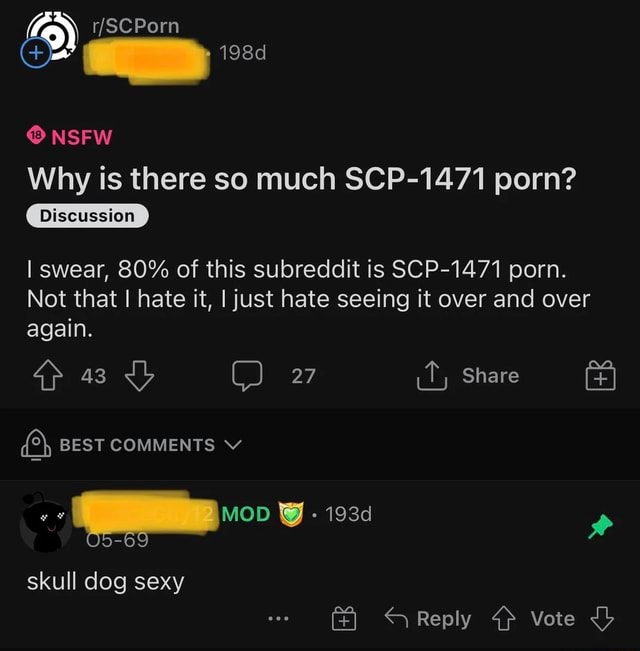Upvote the SCP-1471 post
This screenshot has width=640, height=651.
click(48, 375)
